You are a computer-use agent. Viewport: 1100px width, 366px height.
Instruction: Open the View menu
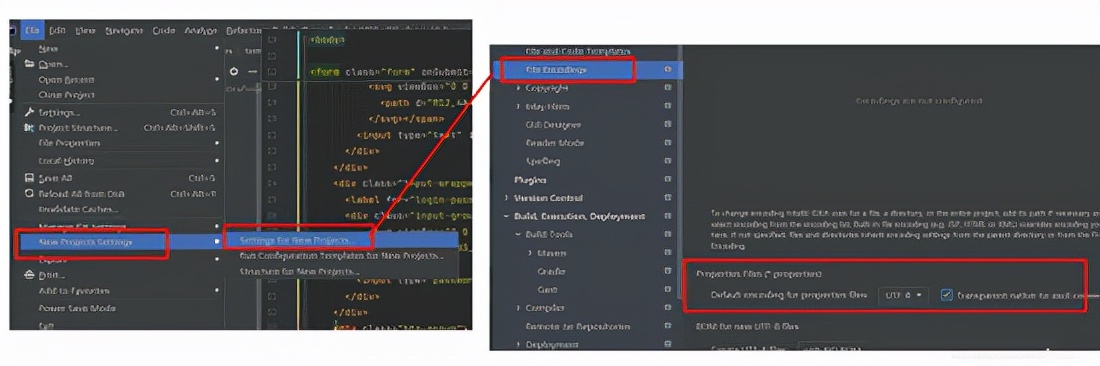(86, 31)
